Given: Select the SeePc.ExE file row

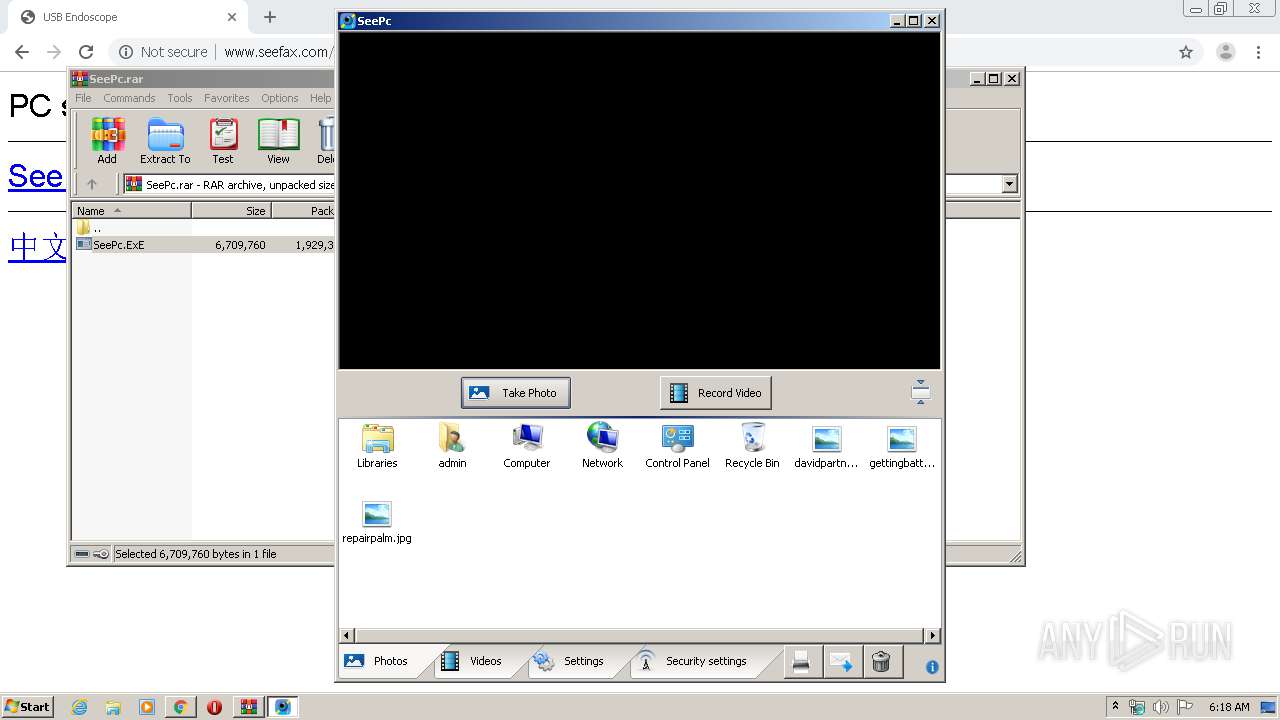Looking at the screenshot, I should click(x=204, y=244).
